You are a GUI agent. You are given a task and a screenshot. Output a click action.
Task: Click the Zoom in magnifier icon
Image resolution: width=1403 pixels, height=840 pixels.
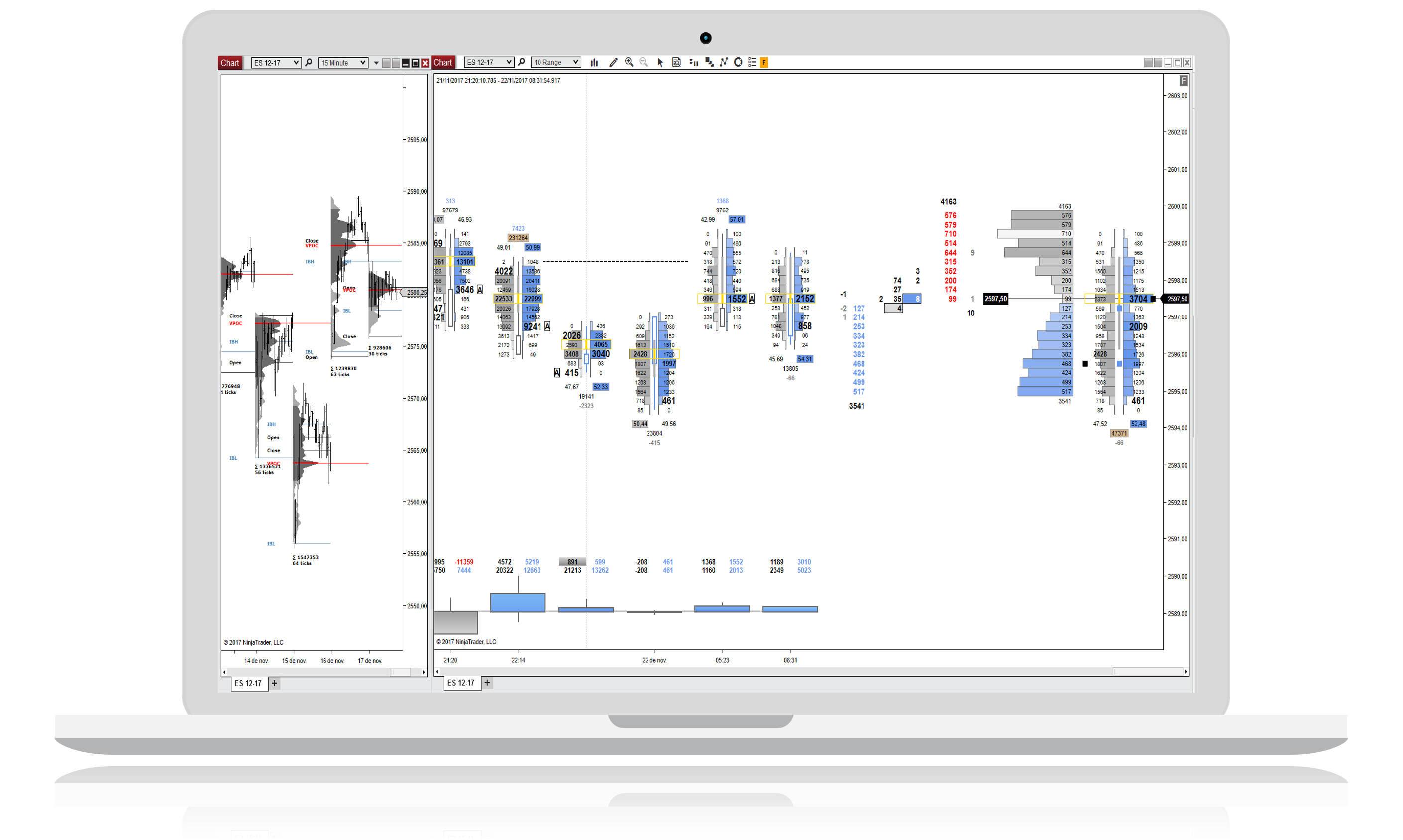pos(628,63)
